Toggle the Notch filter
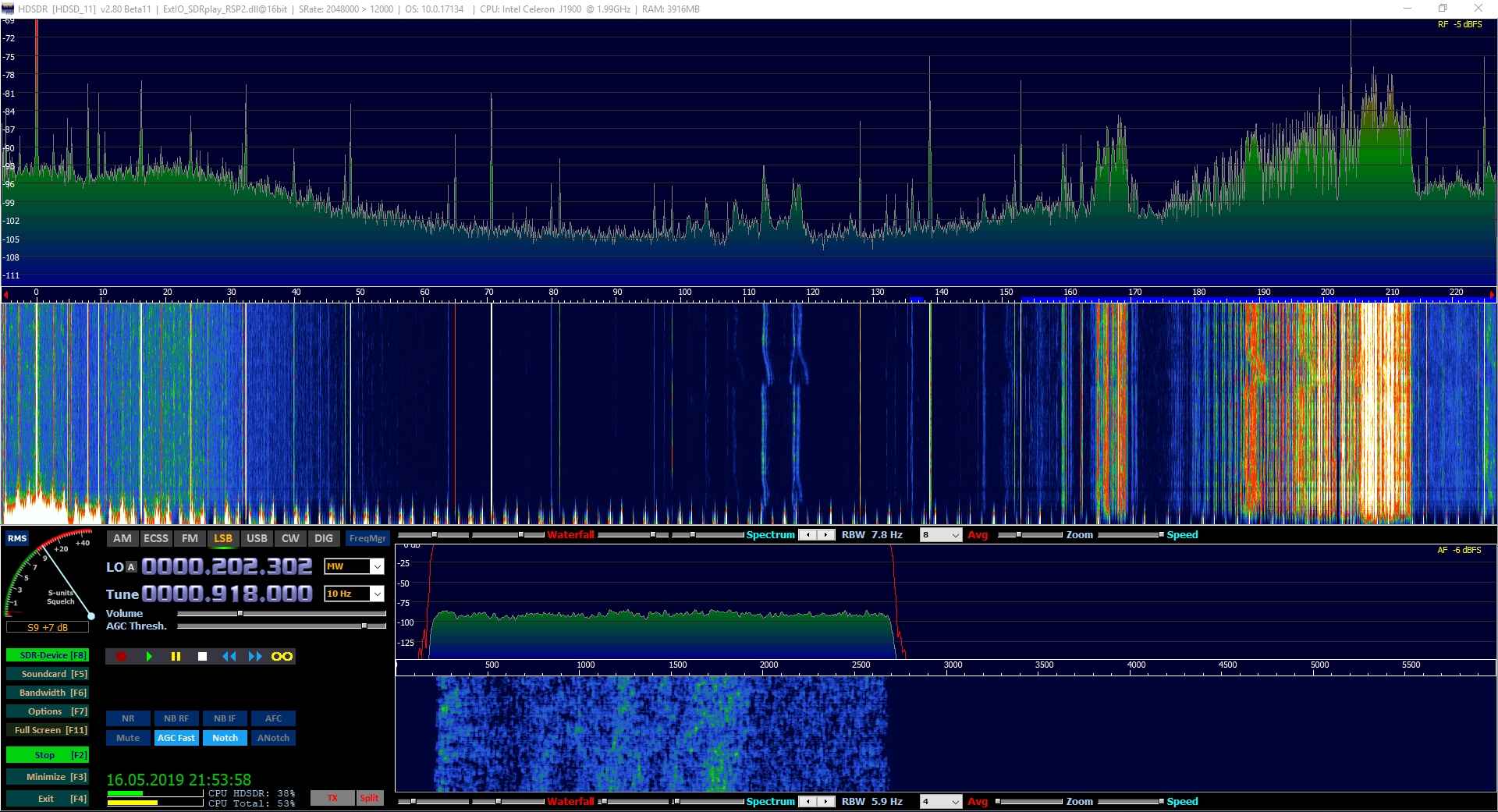The image size is (1498, 812). (x=225, y=738)
